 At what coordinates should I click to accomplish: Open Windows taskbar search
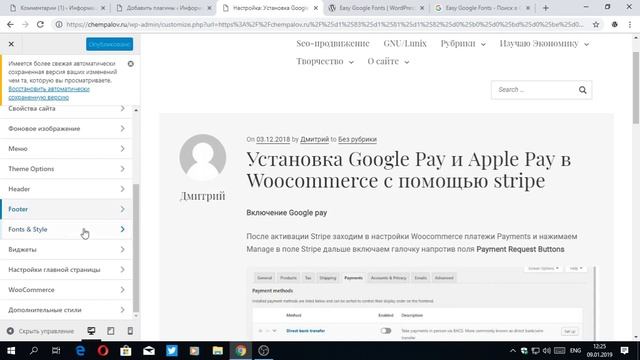[34, 351]
